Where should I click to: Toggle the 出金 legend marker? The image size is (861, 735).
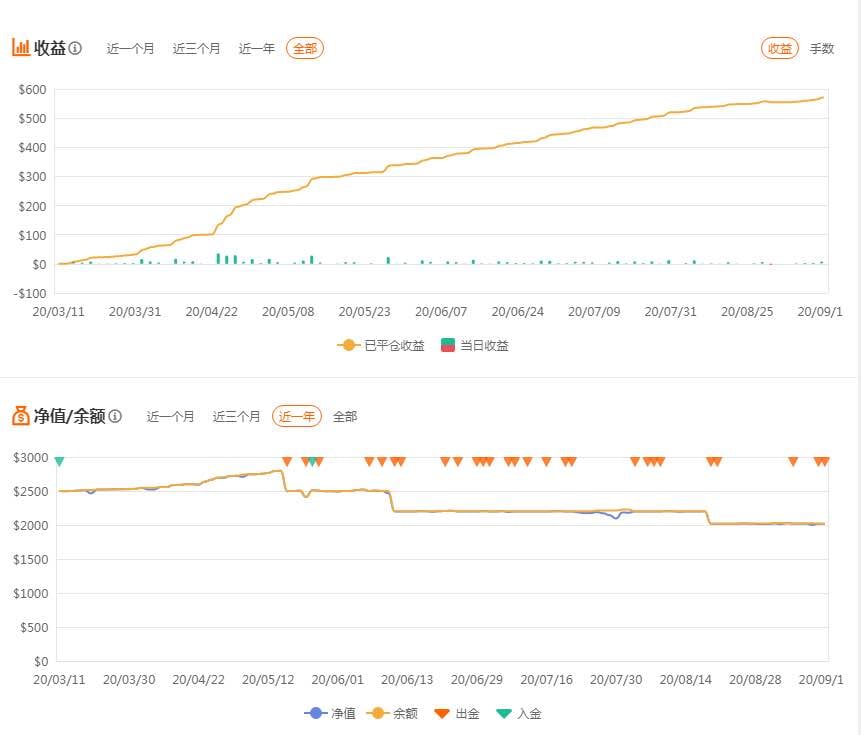pyautogui.click(x=456, y=713)
